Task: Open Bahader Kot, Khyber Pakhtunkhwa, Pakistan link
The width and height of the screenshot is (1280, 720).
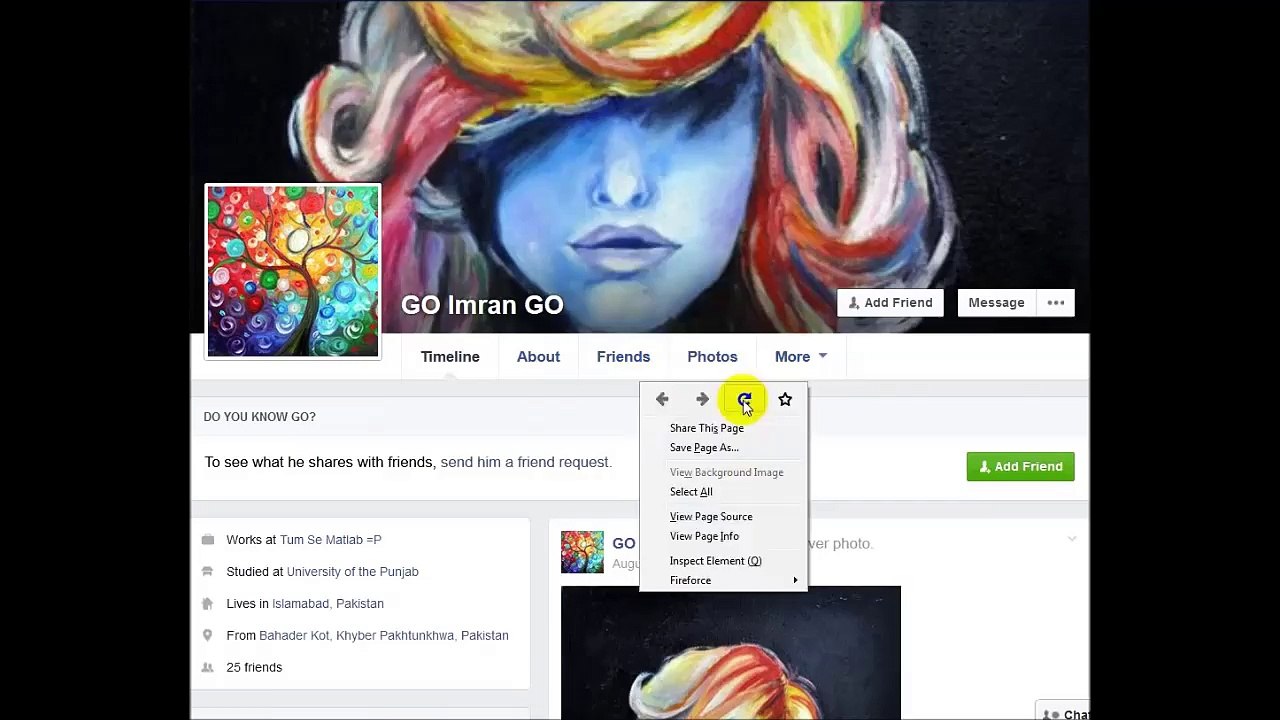Action: tap(384, 636)
